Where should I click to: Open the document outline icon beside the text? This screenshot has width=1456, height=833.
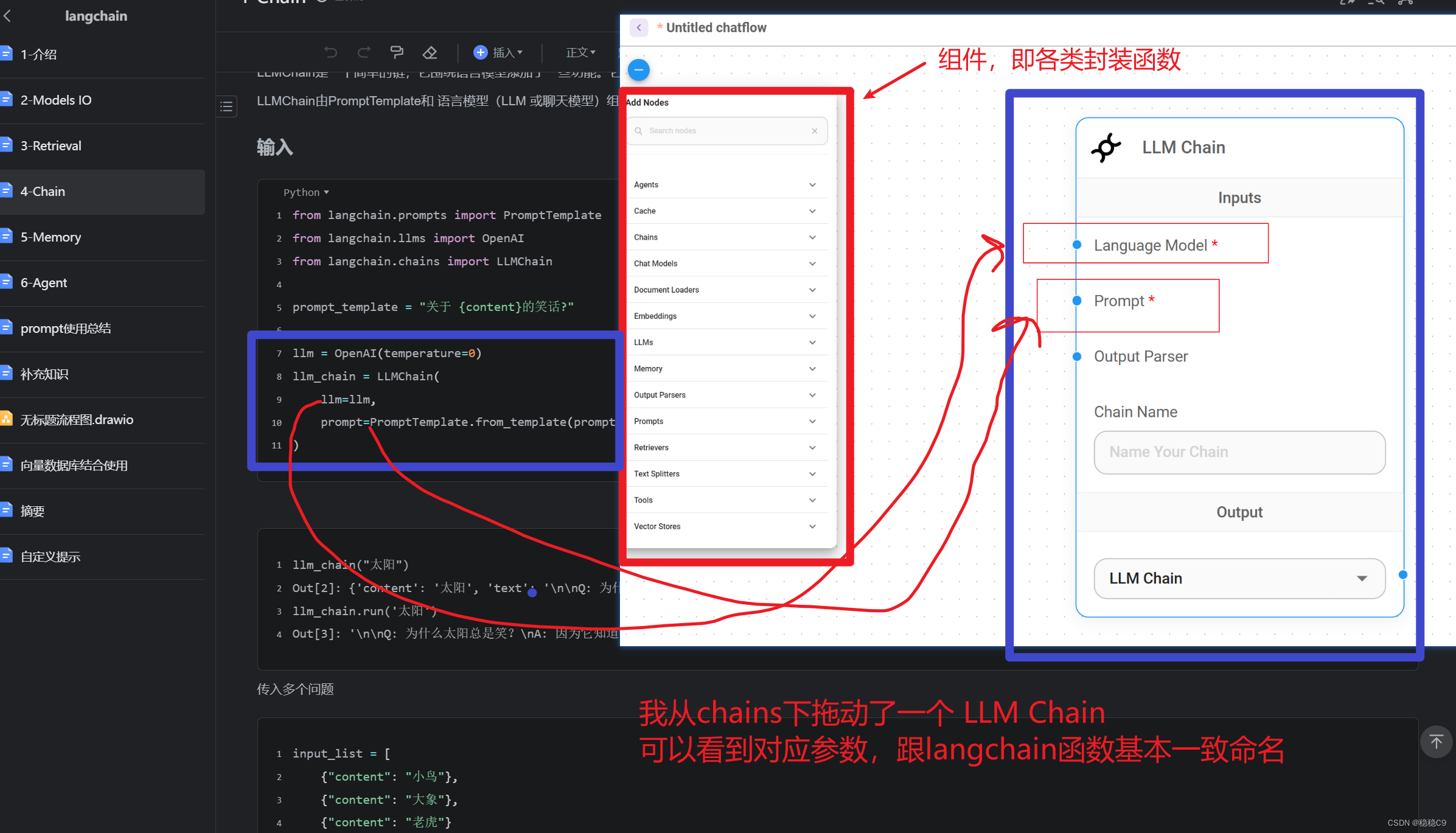point(226,106)
